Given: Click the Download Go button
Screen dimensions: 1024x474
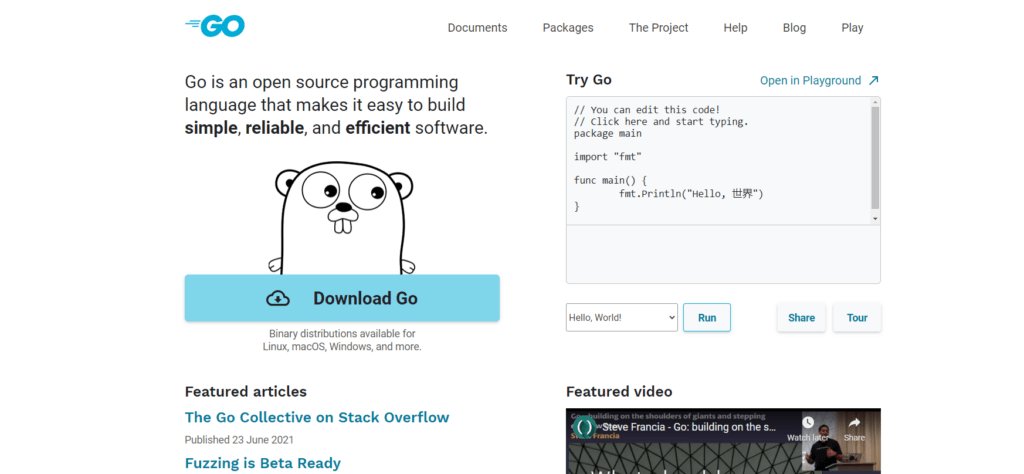Looking at the screenshot, I should (x=342, y=298).
